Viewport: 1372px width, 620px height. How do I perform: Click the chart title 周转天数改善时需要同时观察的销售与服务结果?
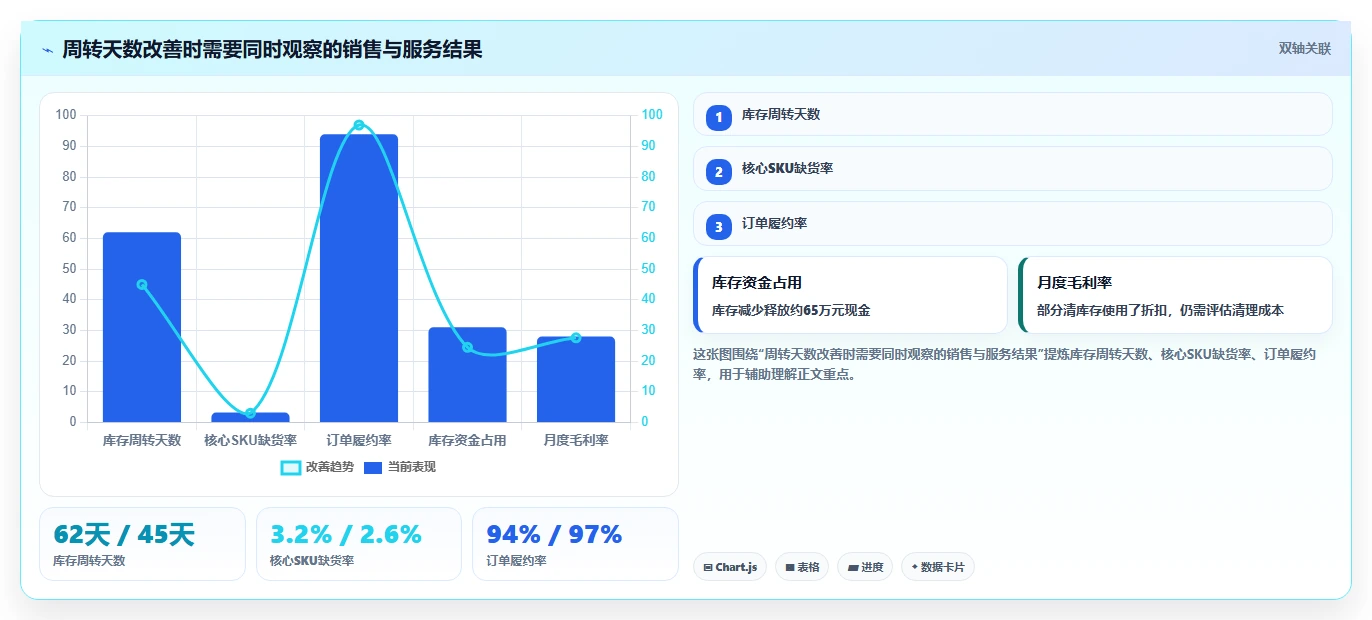point(272,49)
